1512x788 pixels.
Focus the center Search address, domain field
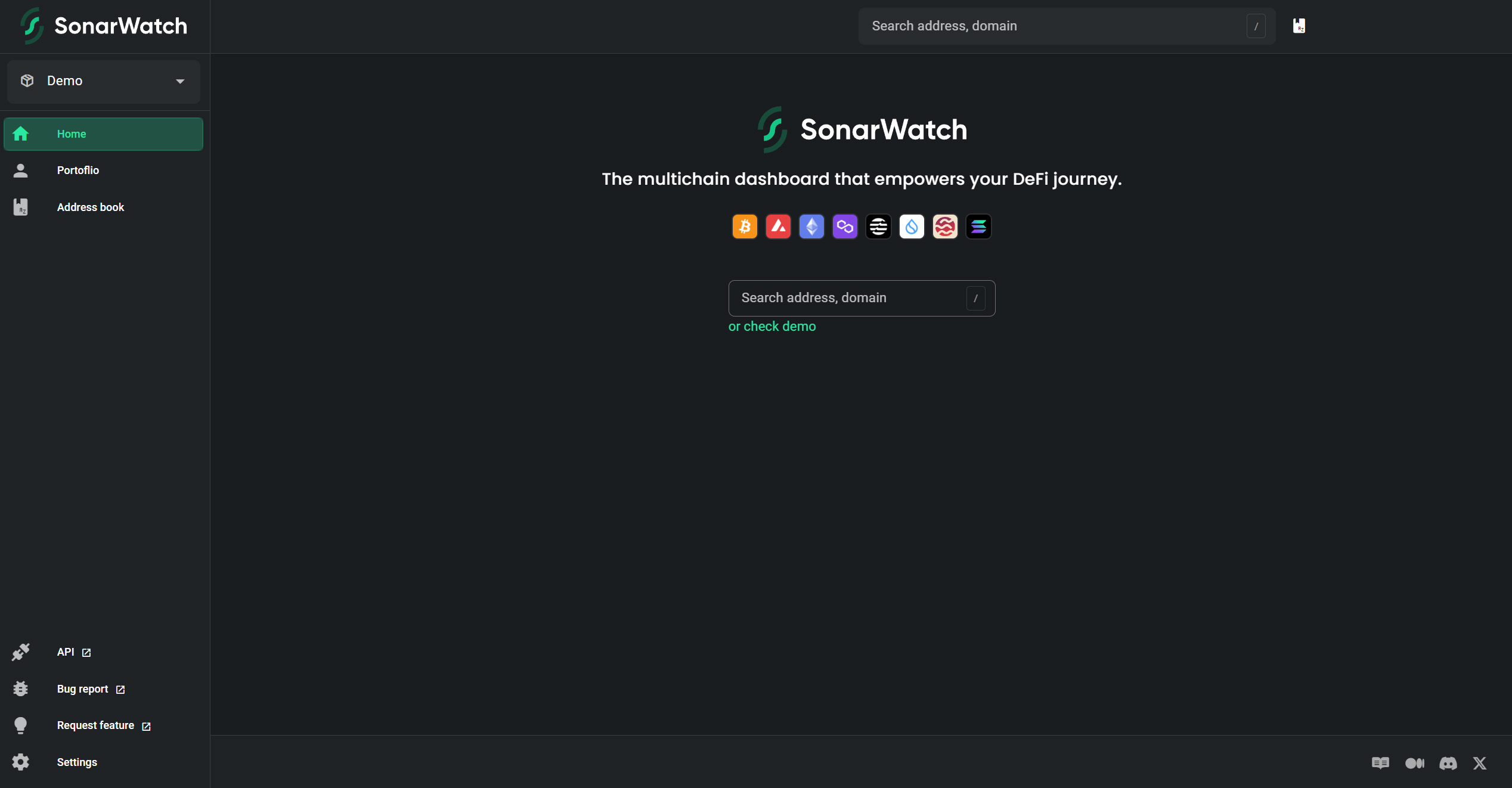pyautogui.click(x=847, y=298)
